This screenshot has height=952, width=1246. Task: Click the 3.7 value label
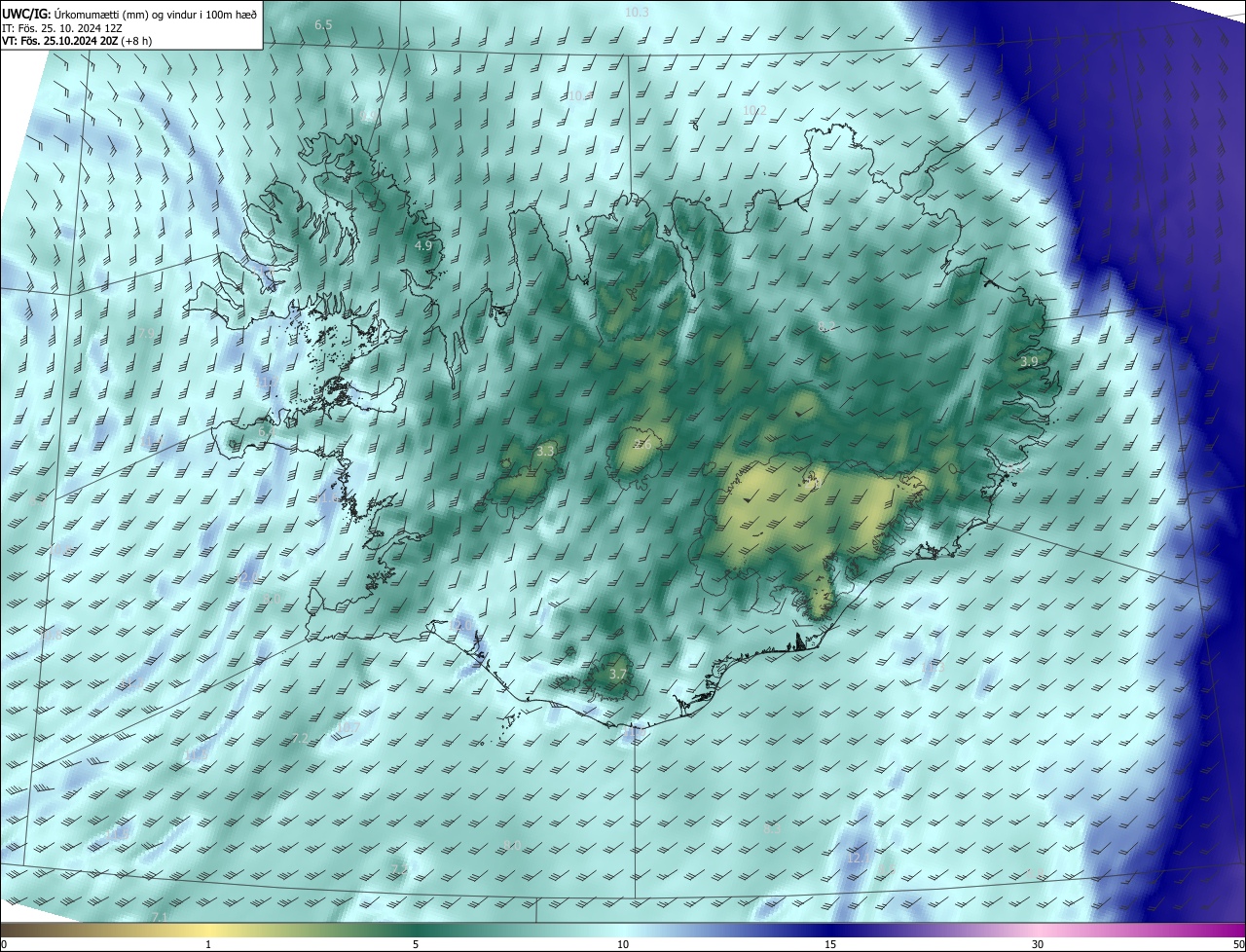tap(617, 674)
